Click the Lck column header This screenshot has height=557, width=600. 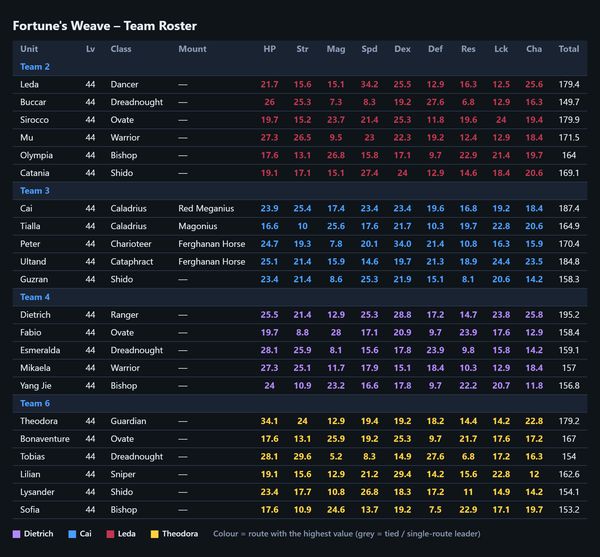tap(501, 49)
